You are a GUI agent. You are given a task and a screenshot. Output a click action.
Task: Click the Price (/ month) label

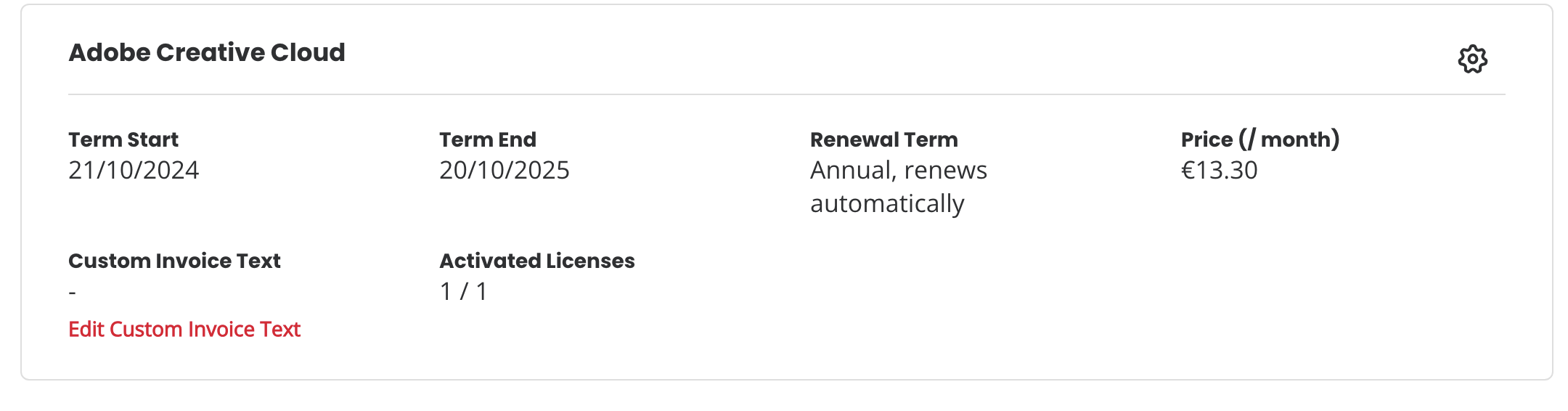(1260, 139)
